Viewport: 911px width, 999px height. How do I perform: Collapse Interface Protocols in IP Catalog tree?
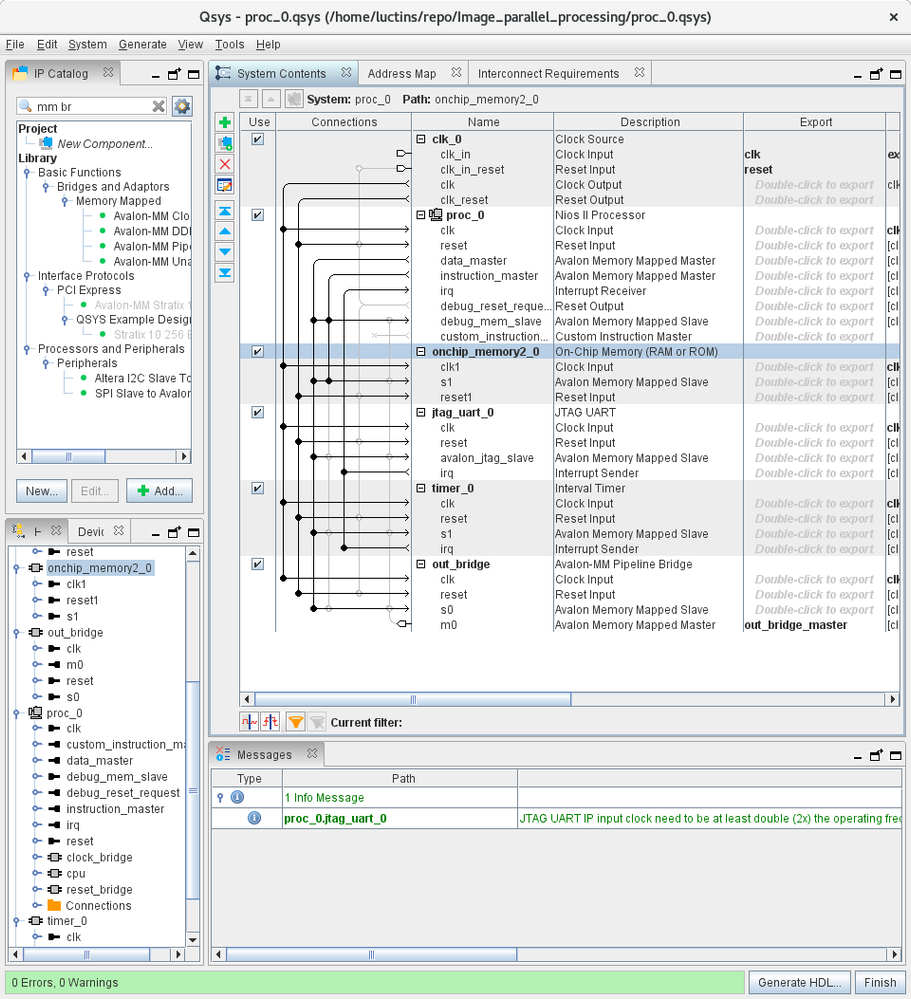click(x=28, y=276)
